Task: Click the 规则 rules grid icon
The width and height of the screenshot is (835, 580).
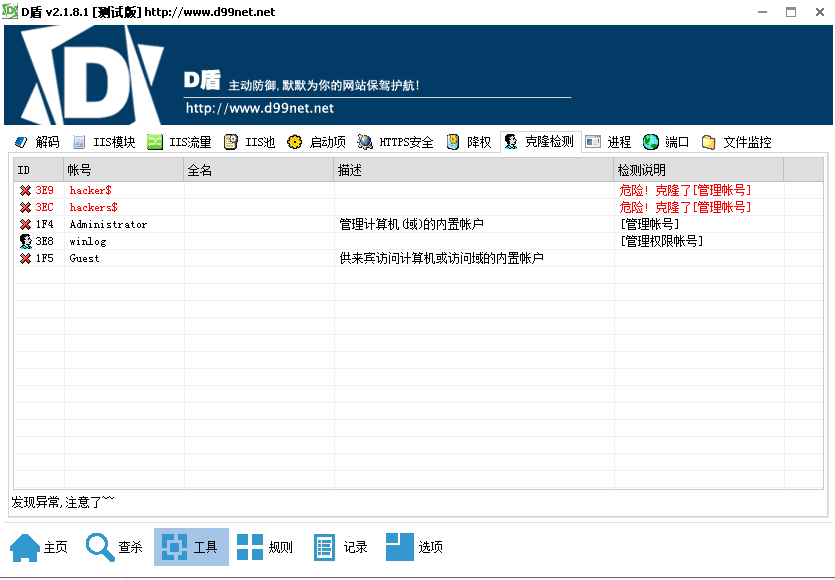Action: 250,547
